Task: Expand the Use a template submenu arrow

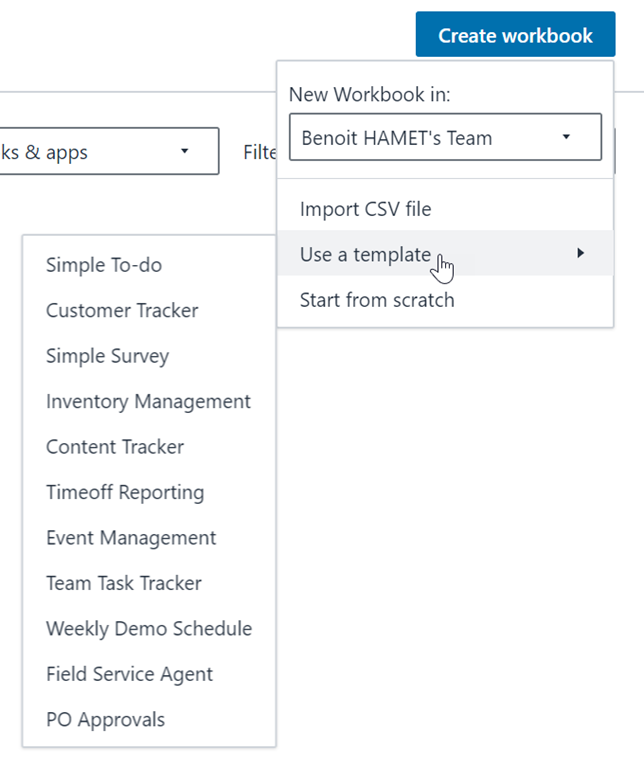Action: coord(580,254)
